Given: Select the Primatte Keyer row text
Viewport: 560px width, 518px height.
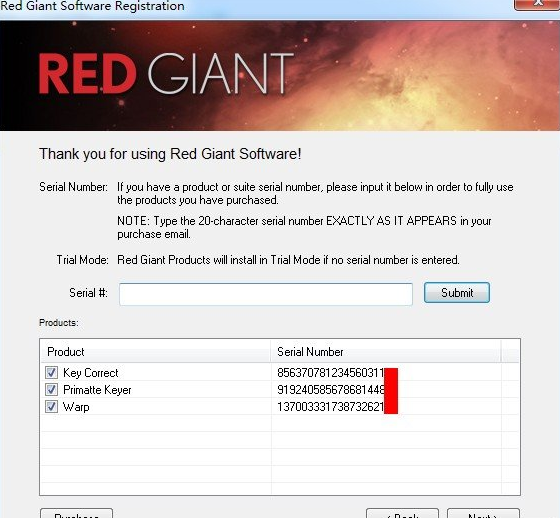Looking at the screenshot, I should click(x=97, y=390).
